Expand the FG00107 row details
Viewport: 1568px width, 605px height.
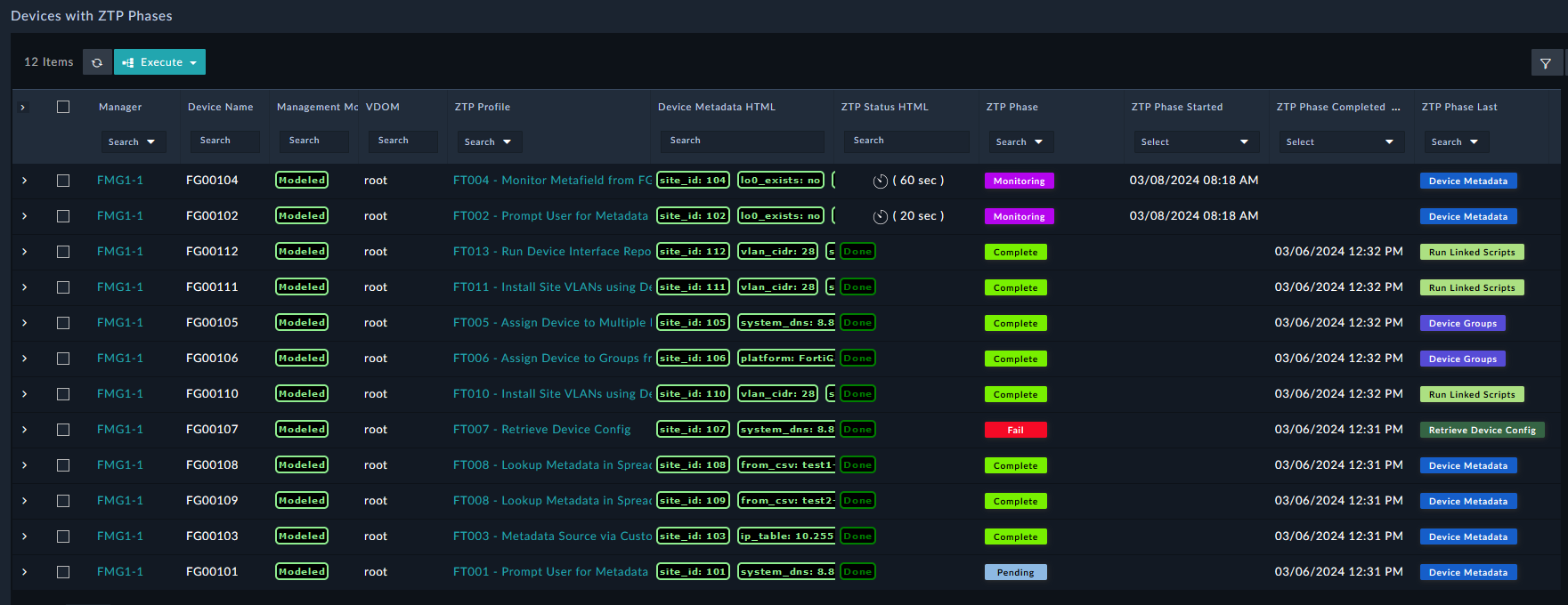point(24,430)
